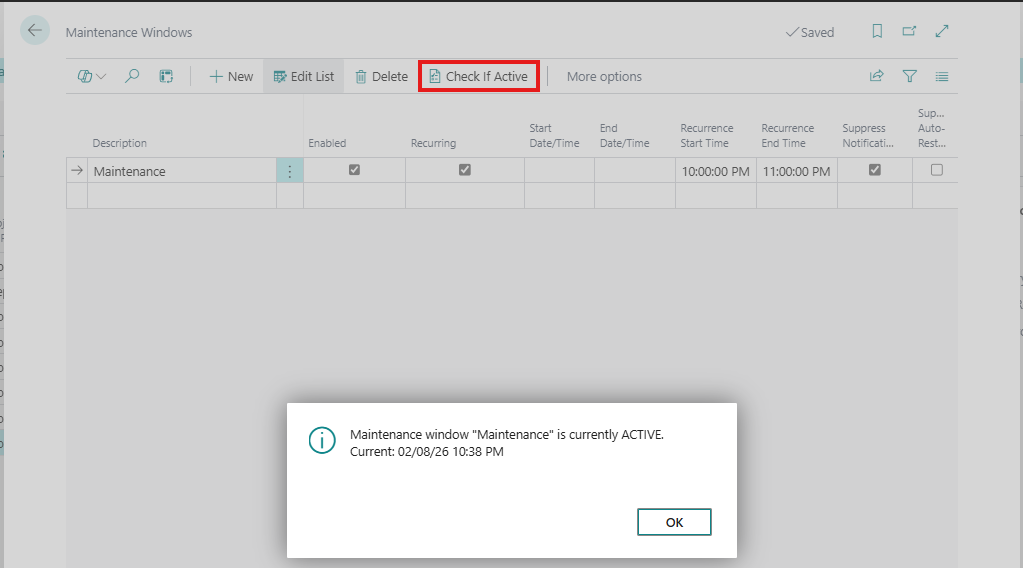This screenshot has width=1023, height=568.
Task: Open the Copilot dropdown in toolbar
Action: pyautogui.click(x=92, y=76)
